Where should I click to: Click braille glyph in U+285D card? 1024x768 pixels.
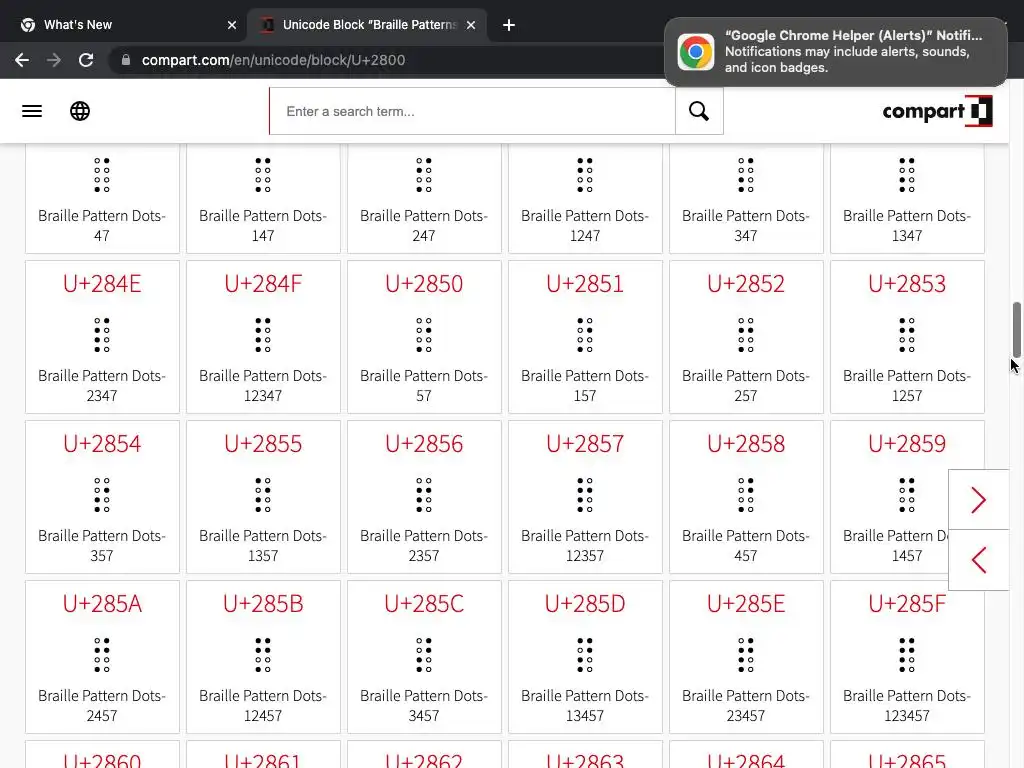pyautogui.click(x=585, y=655)
